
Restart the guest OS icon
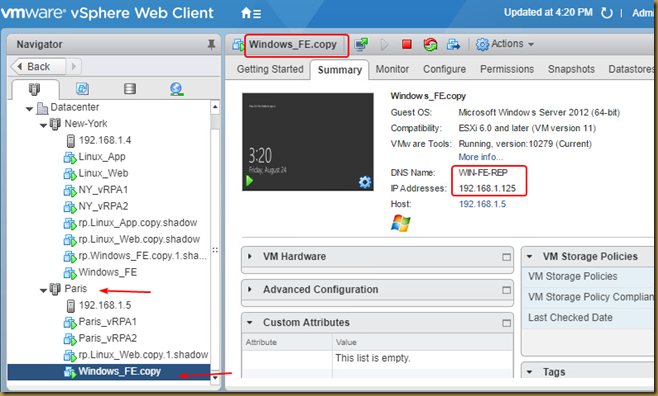(430, 44)
